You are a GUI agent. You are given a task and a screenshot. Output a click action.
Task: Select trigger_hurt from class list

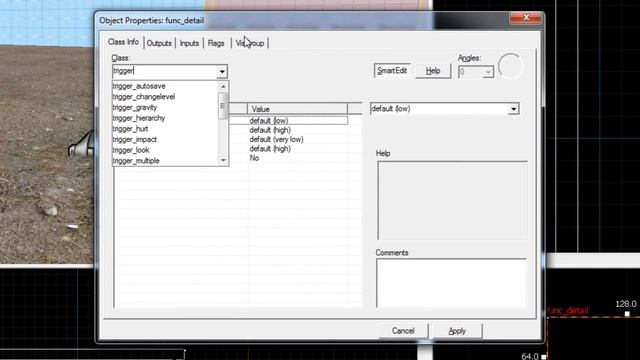click(130, 129)
